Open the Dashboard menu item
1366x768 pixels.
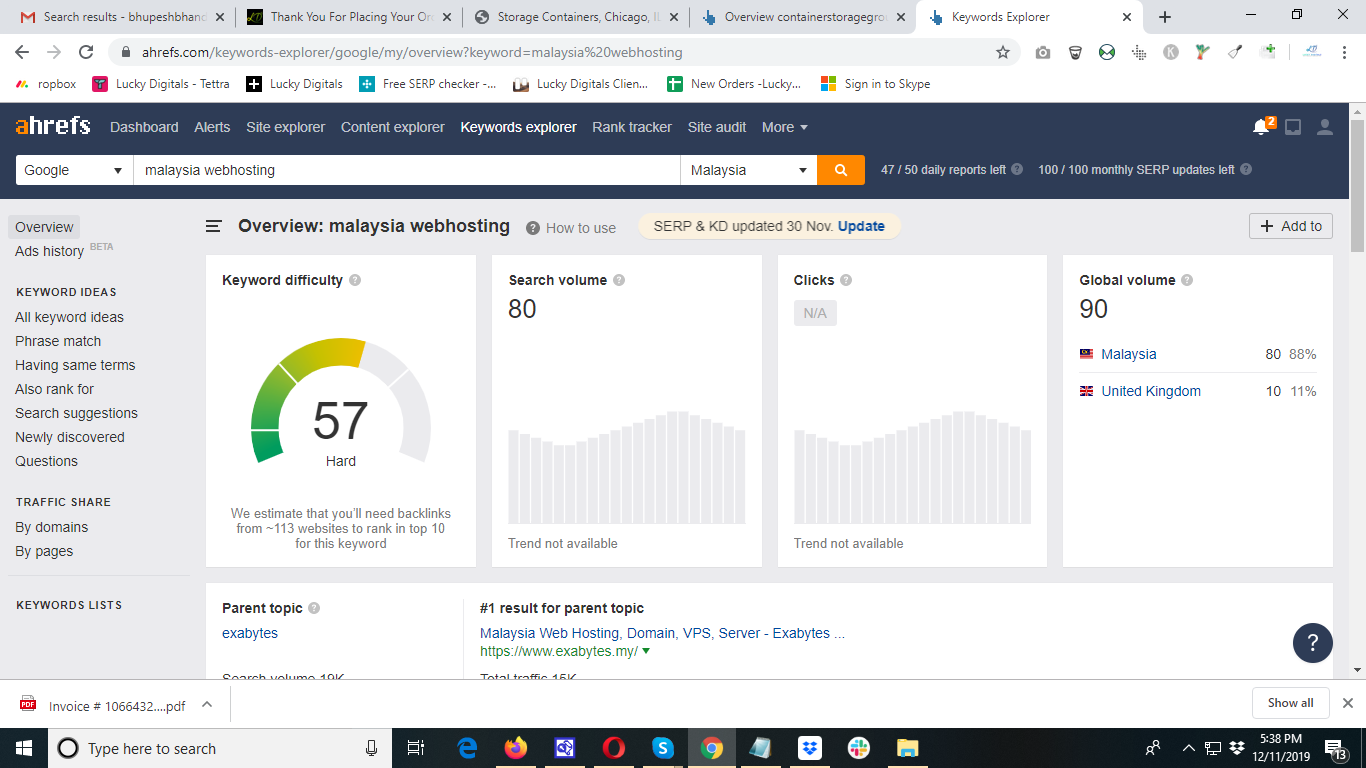click(144, 127)
